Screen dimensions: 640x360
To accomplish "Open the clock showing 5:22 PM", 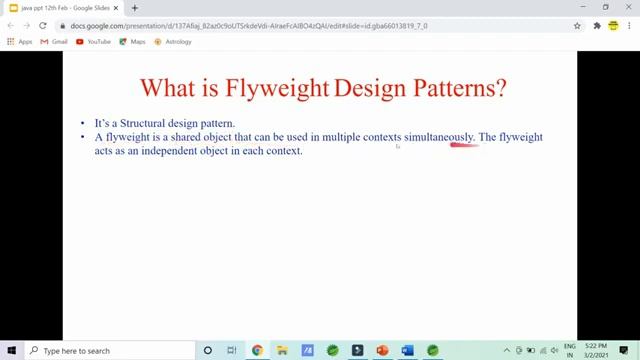I will point(596,351).
